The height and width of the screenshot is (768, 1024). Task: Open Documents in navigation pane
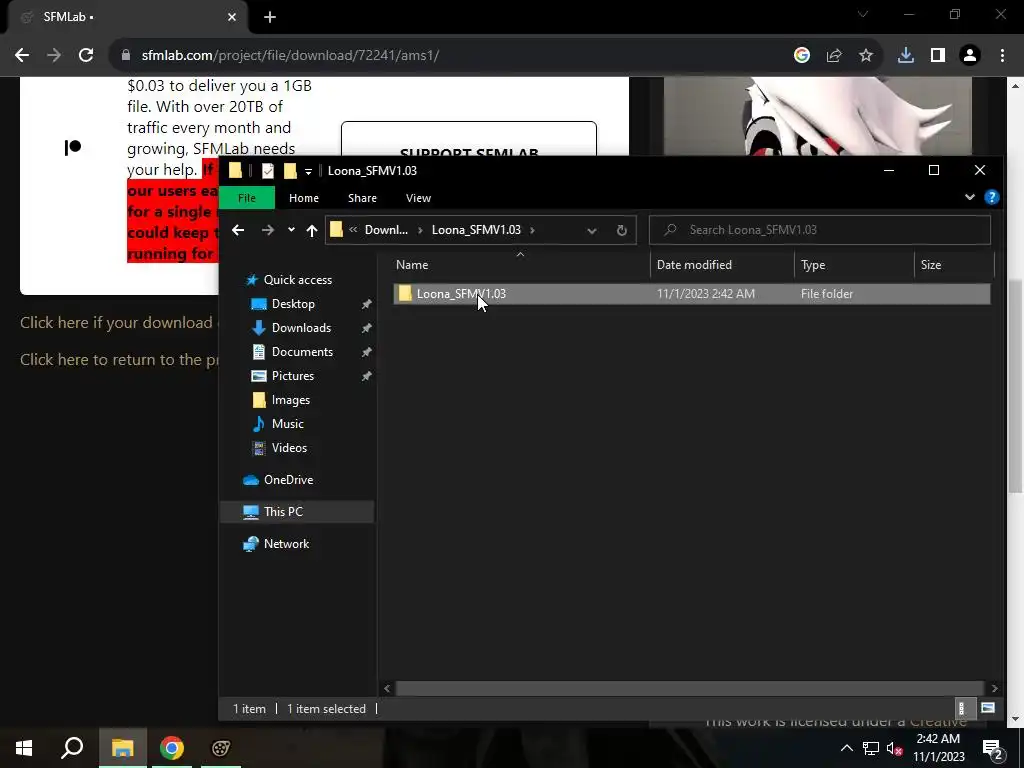[x=302, y=352]
